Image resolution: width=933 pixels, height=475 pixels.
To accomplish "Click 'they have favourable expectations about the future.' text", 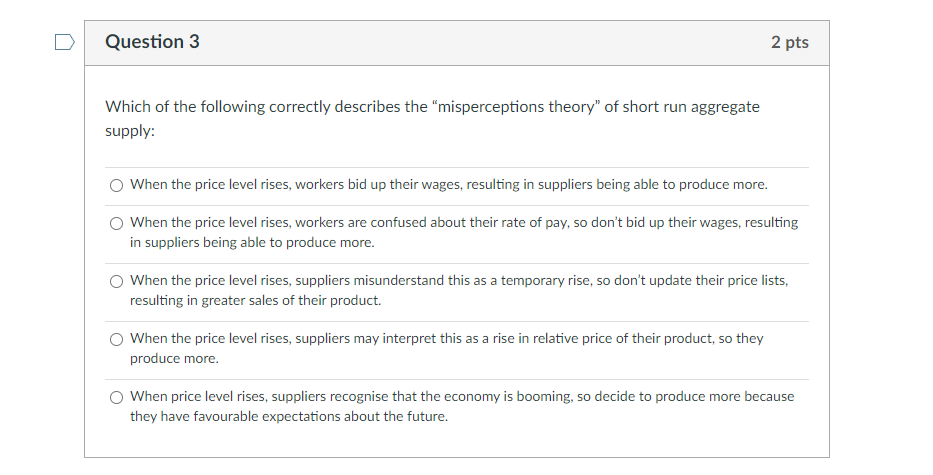I will pos(289,416).
